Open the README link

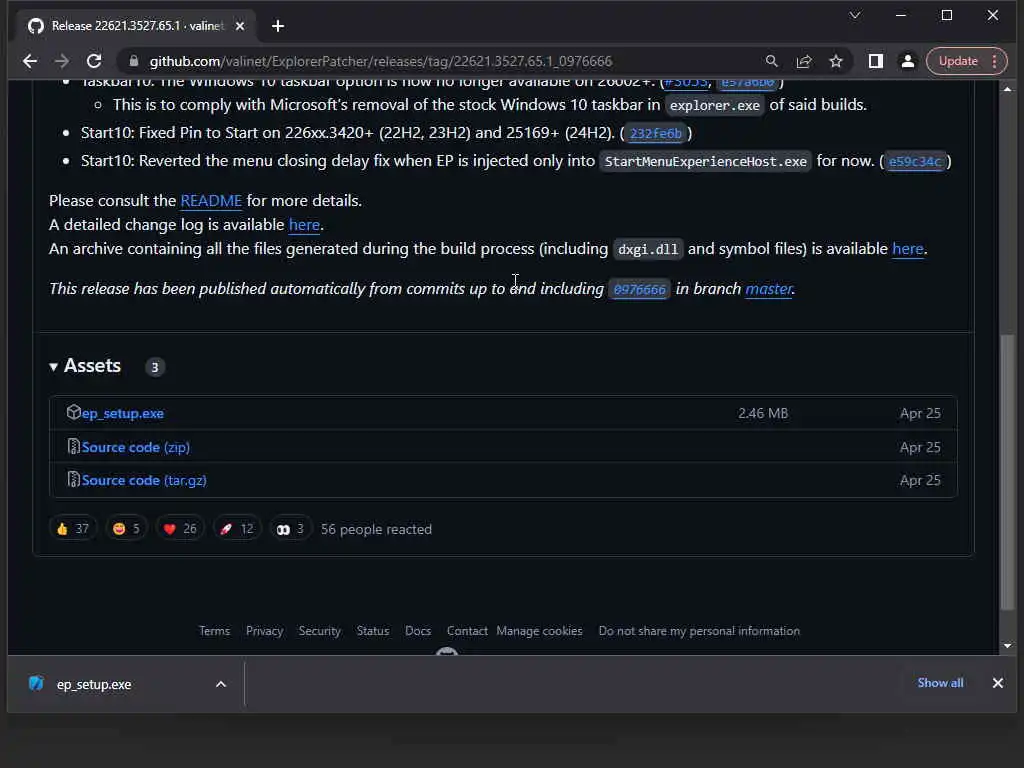tap(211, 200)
